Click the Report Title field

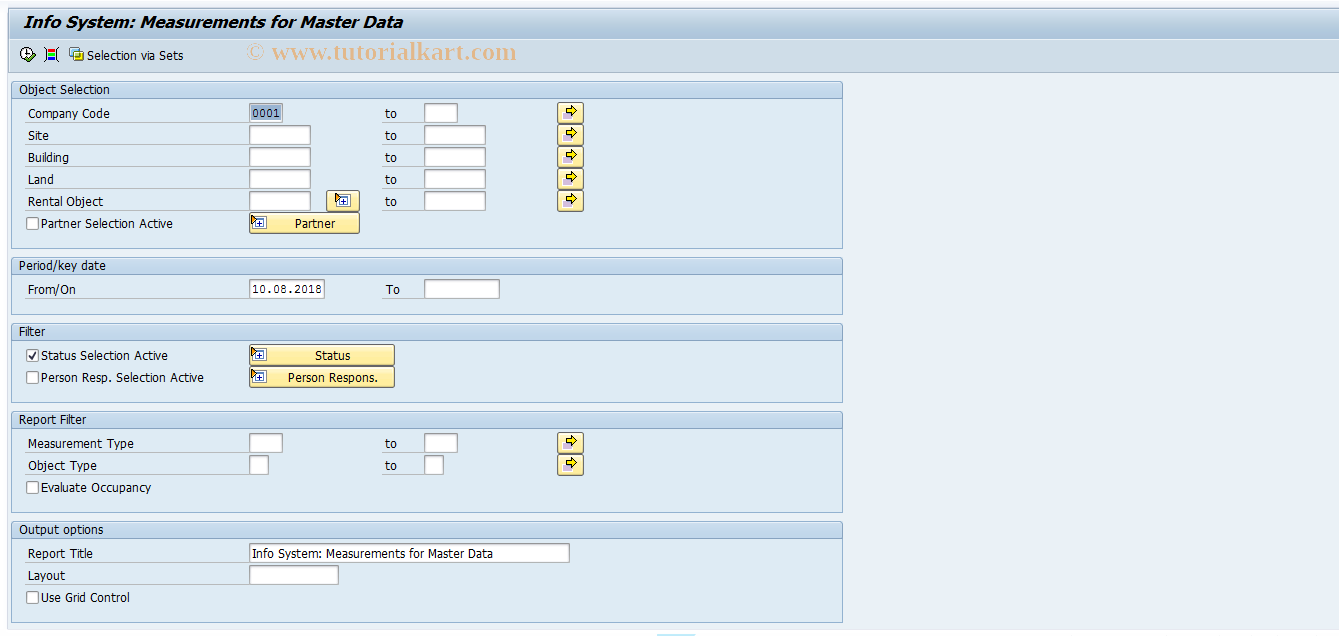[409, 553]
